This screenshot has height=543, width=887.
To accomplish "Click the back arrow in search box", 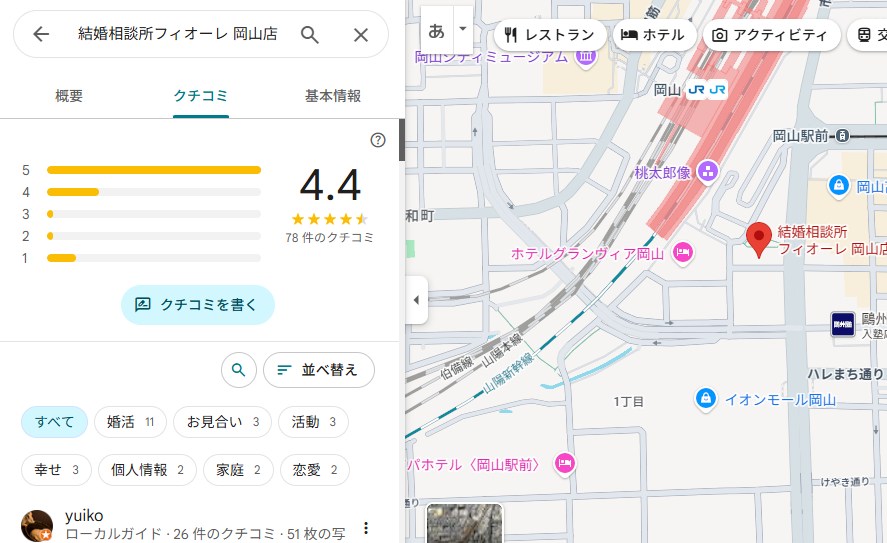I will tap(41, 35).
